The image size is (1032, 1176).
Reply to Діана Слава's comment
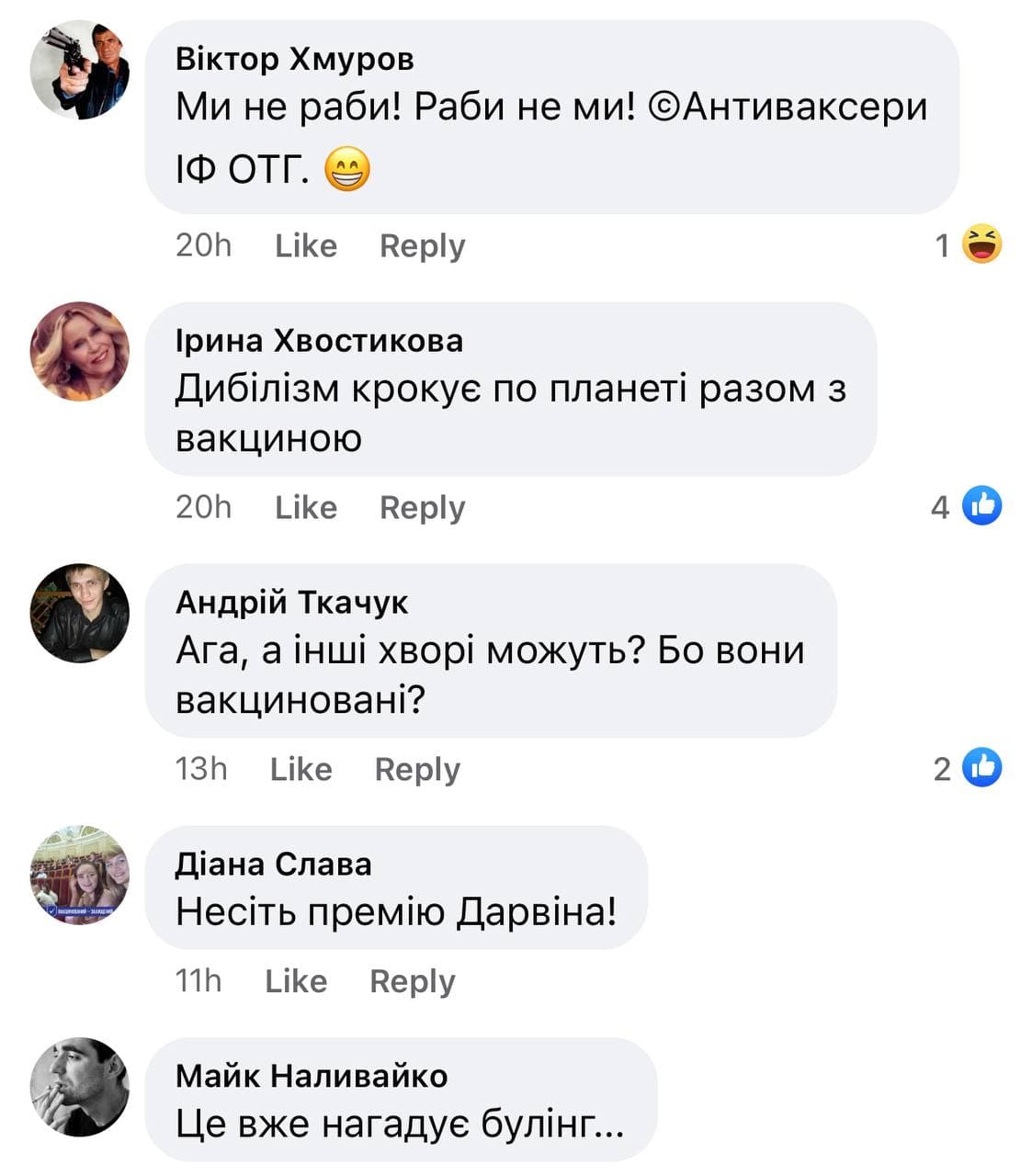(413, 982)
